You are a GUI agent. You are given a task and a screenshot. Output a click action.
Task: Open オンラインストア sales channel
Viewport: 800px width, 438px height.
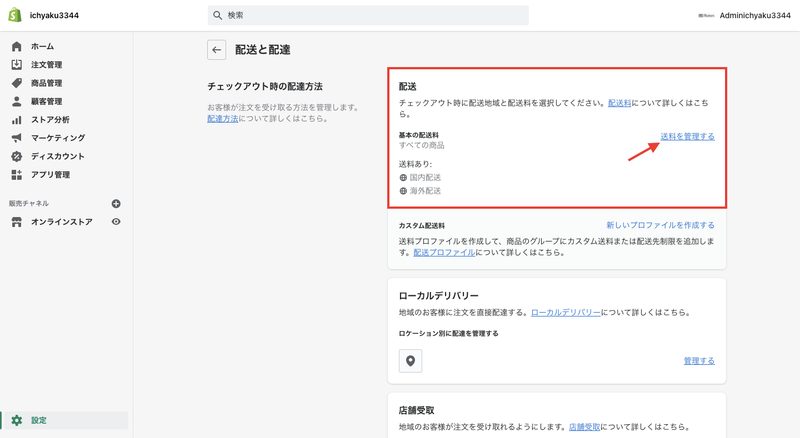[62, 222]
